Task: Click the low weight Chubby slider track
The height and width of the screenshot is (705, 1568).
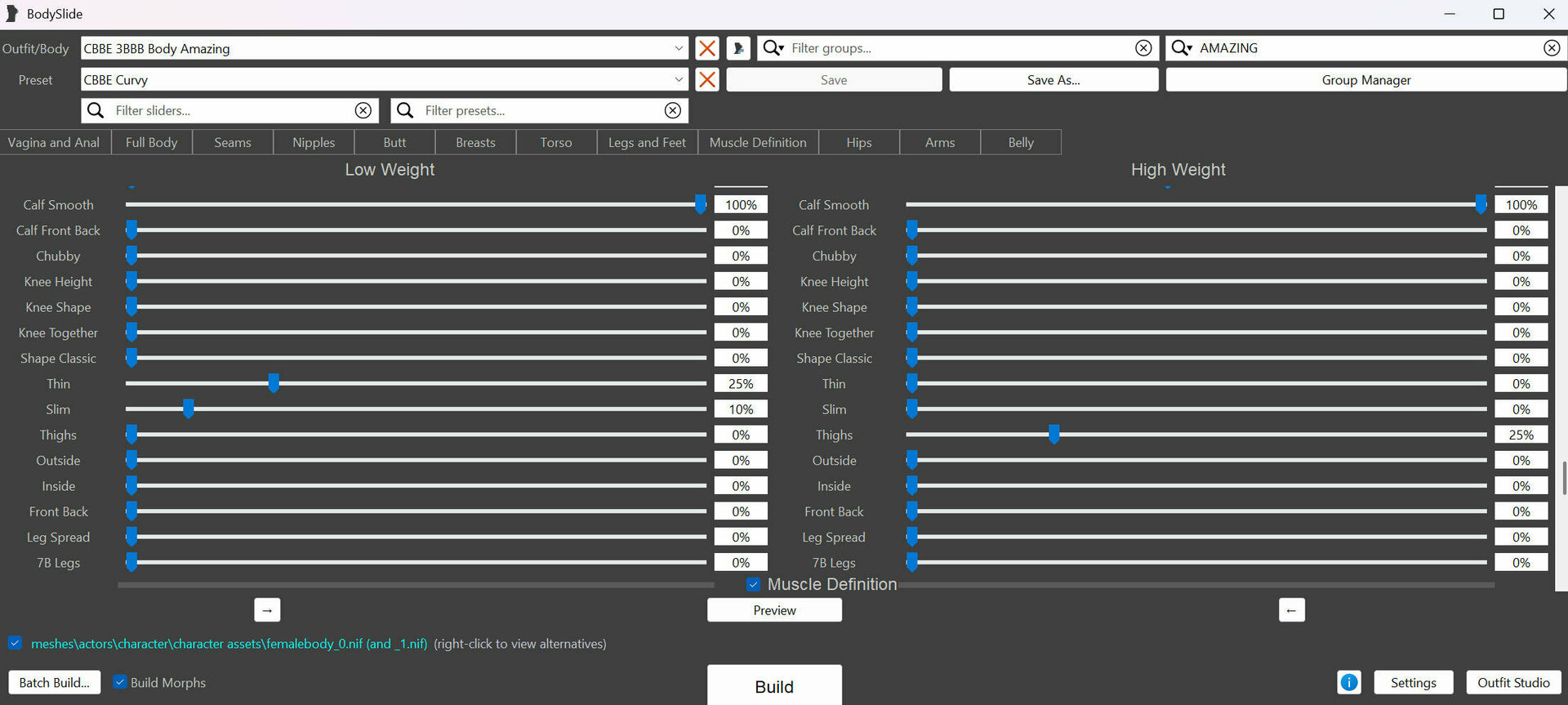Action: click(416, 256)
